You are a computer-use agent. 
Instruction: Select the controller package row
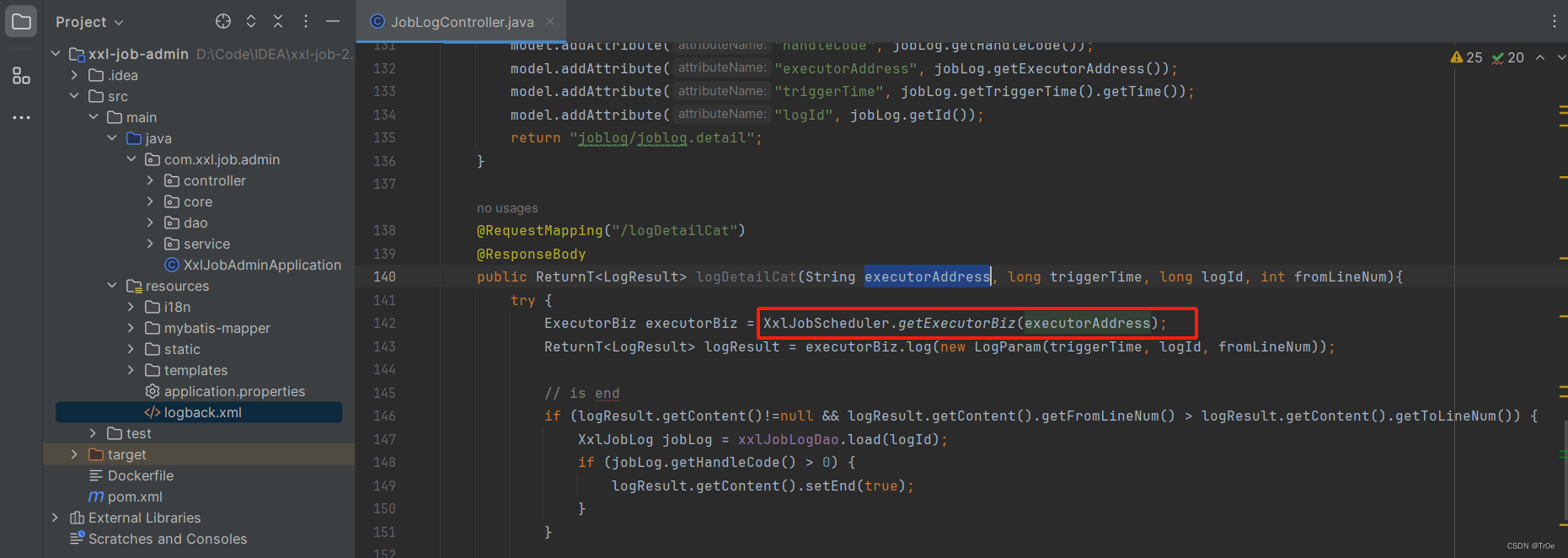(199, 180)
